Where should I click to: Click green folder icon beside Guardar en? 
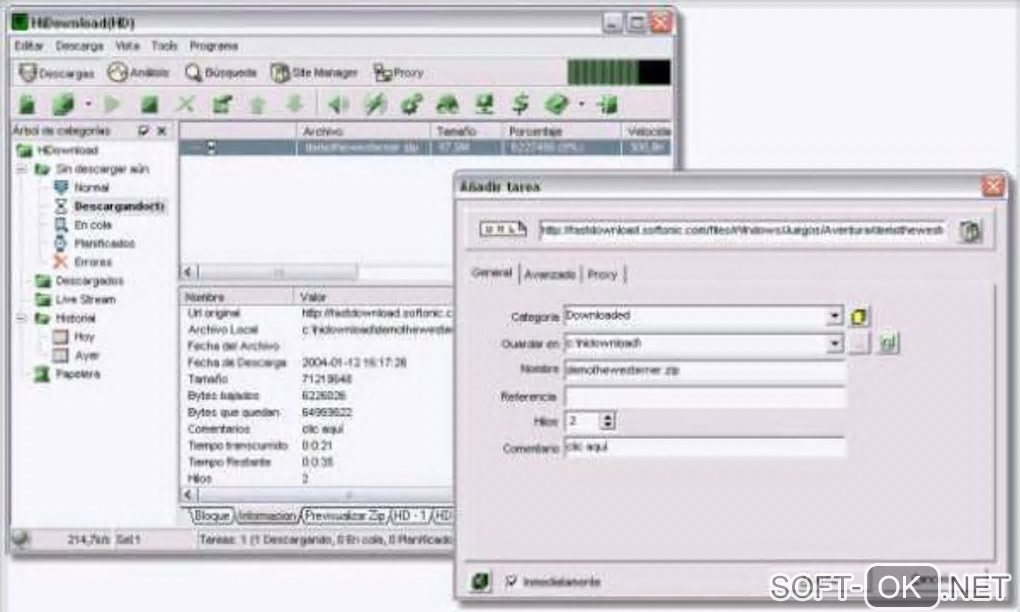pos(889,343)
